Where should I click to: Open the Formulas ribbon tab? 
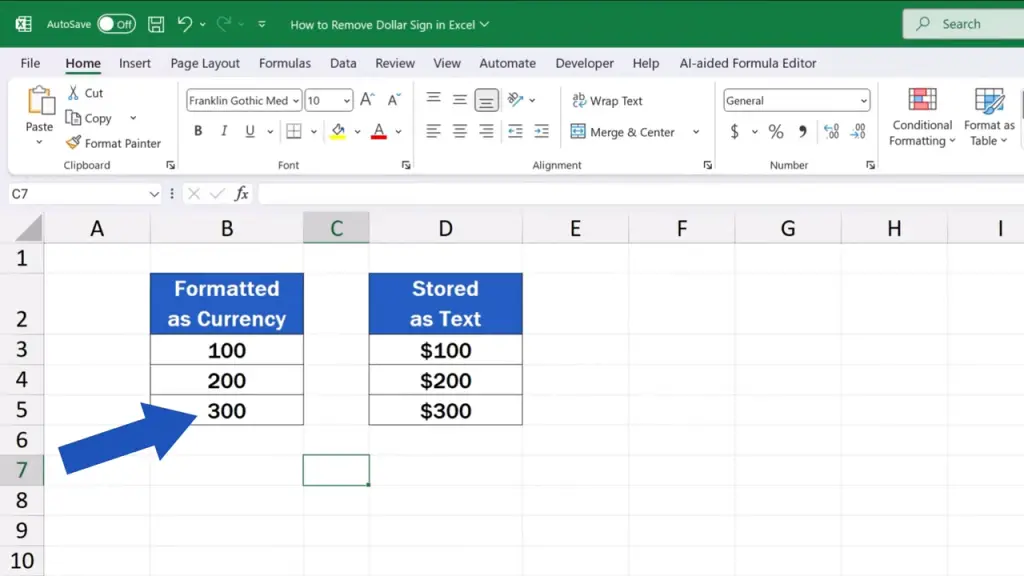click(285, 63)
